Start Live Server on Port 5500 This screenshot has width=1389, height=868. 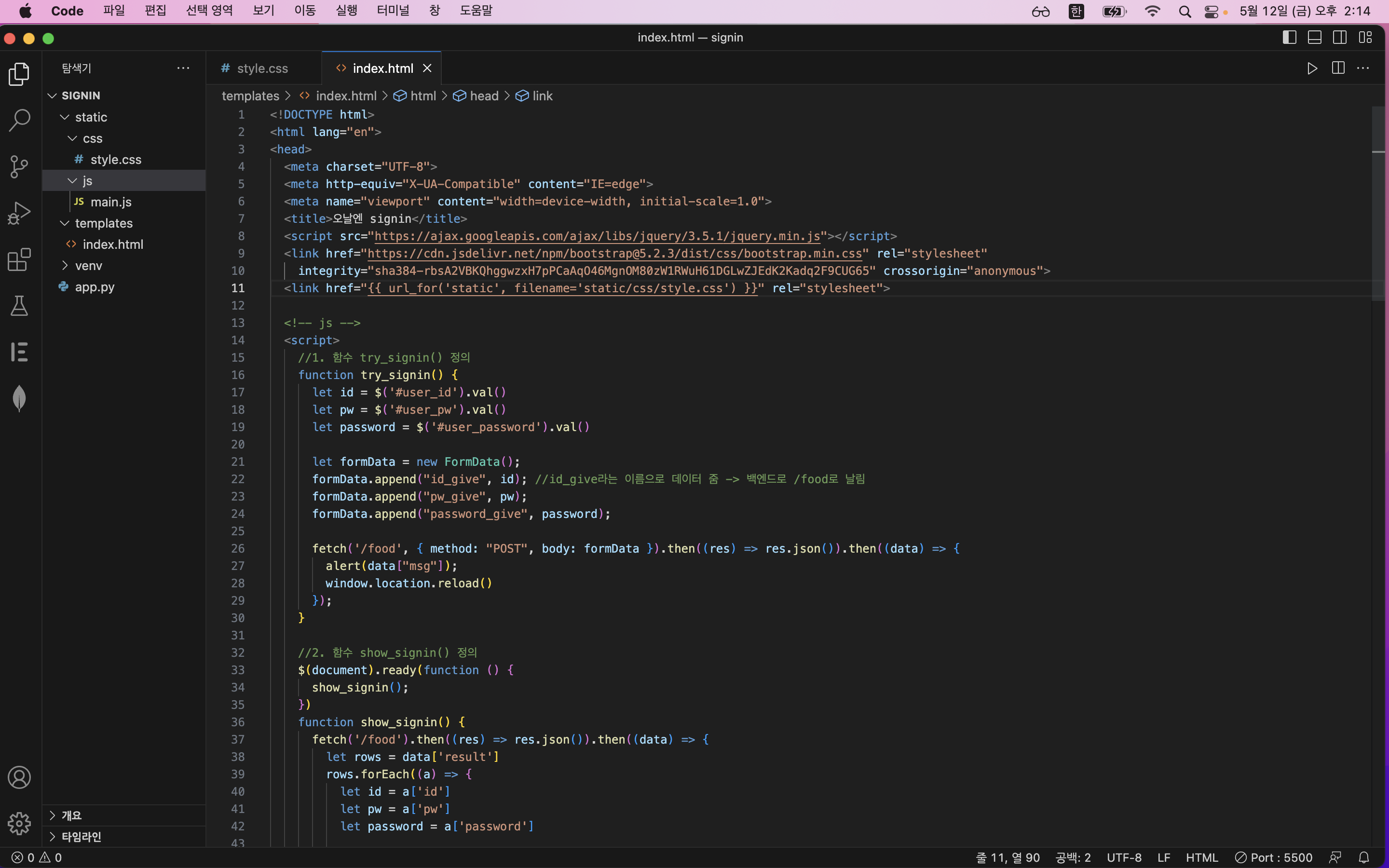1273,858
